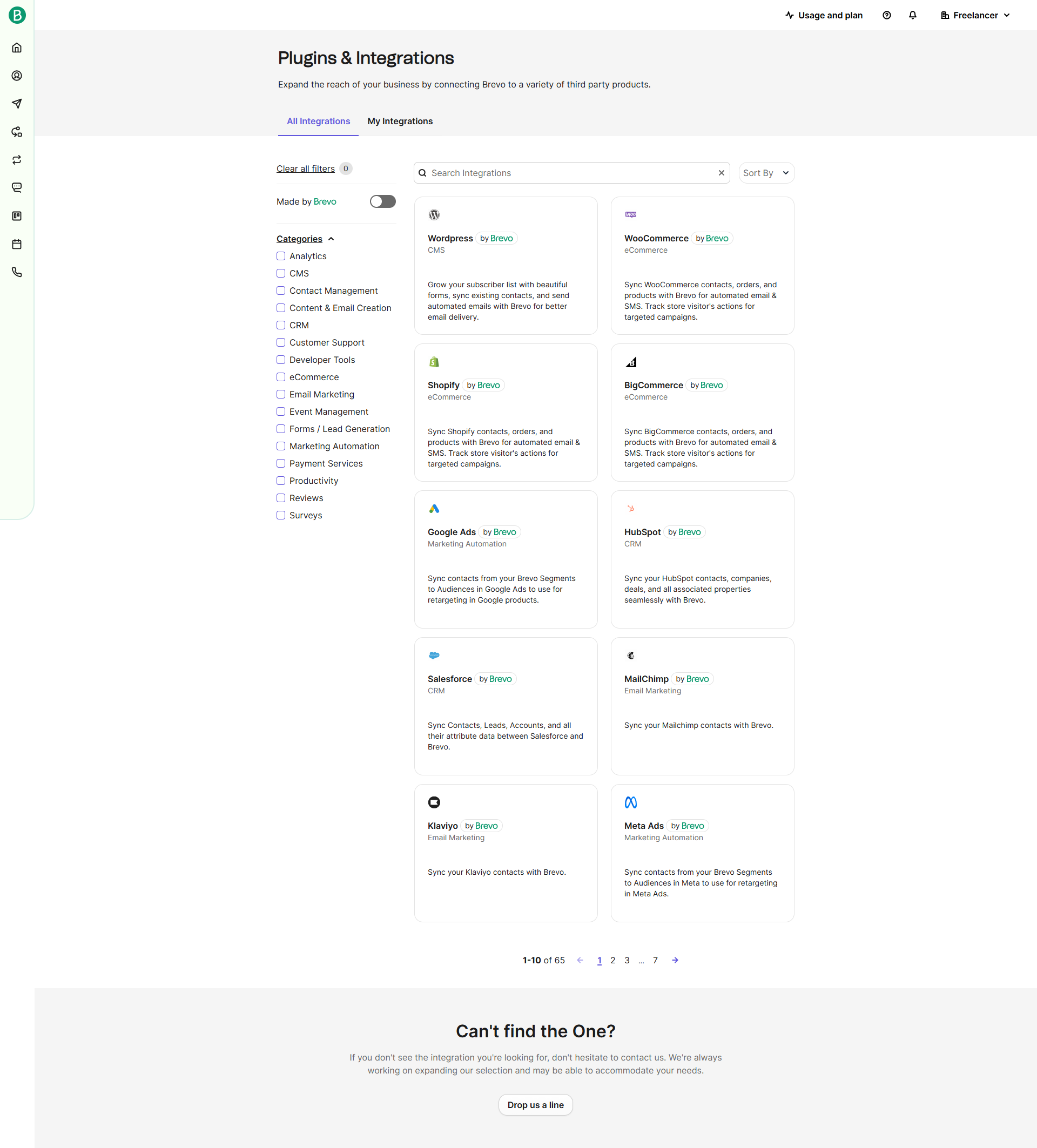Check the Reviews category
The image size is (1037, 1148).
[281, 498]
